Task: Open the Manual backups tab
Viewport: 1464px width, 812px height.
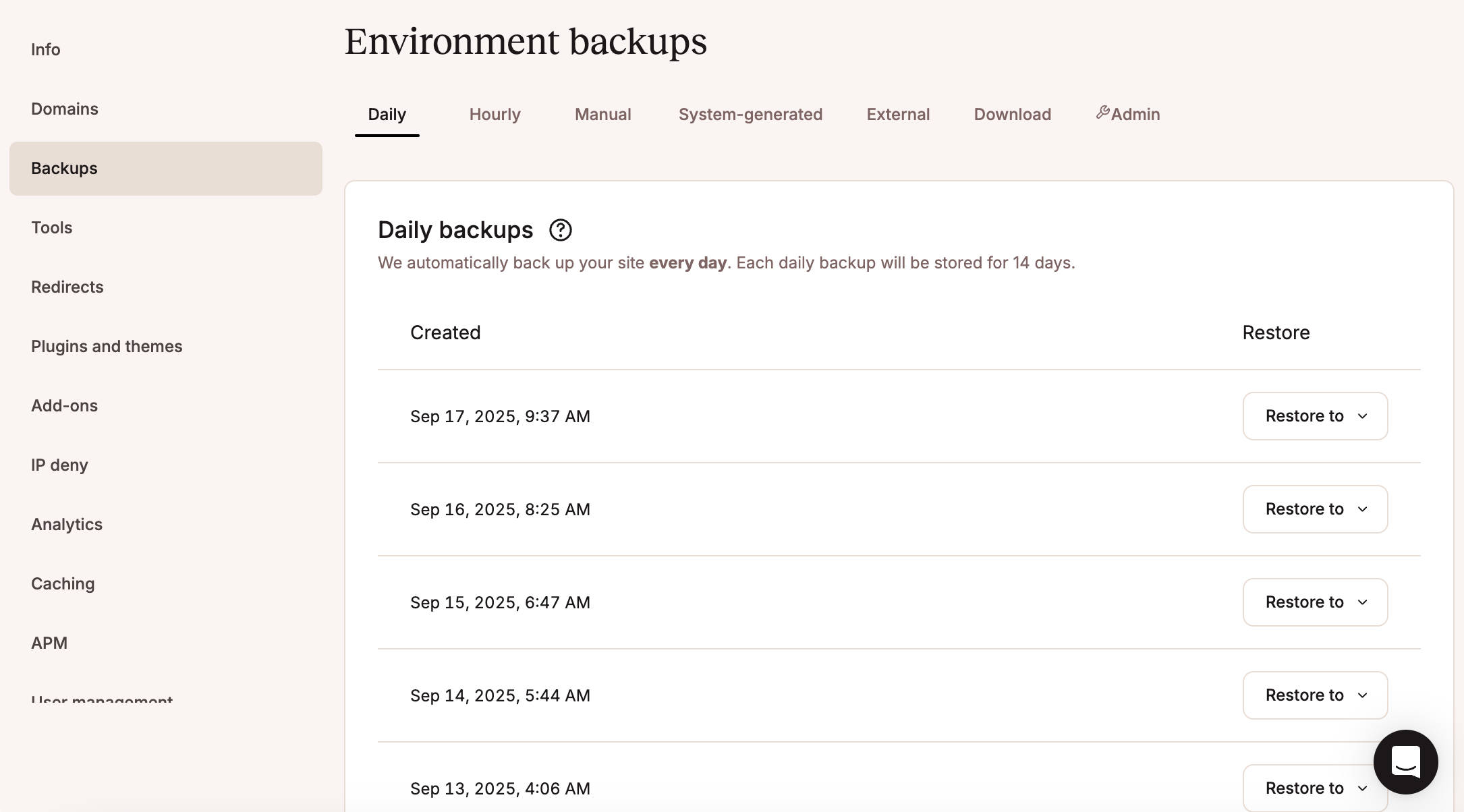Action: (602, 114)
